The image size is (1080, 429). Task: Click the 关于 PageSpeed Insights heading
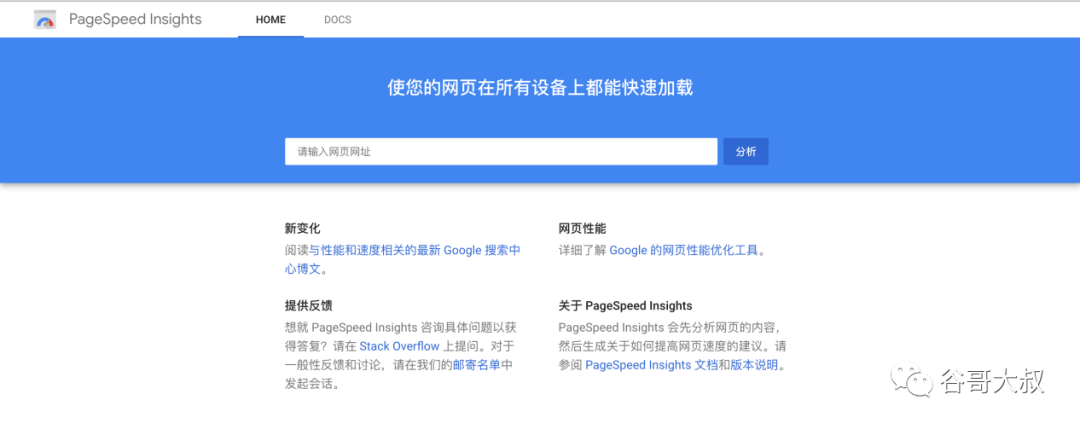[625, 305]
